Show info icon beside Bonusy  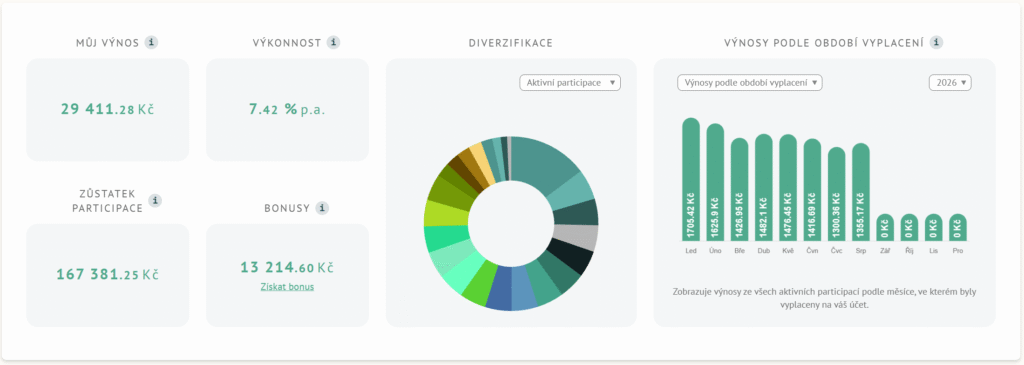pos(322,208)
